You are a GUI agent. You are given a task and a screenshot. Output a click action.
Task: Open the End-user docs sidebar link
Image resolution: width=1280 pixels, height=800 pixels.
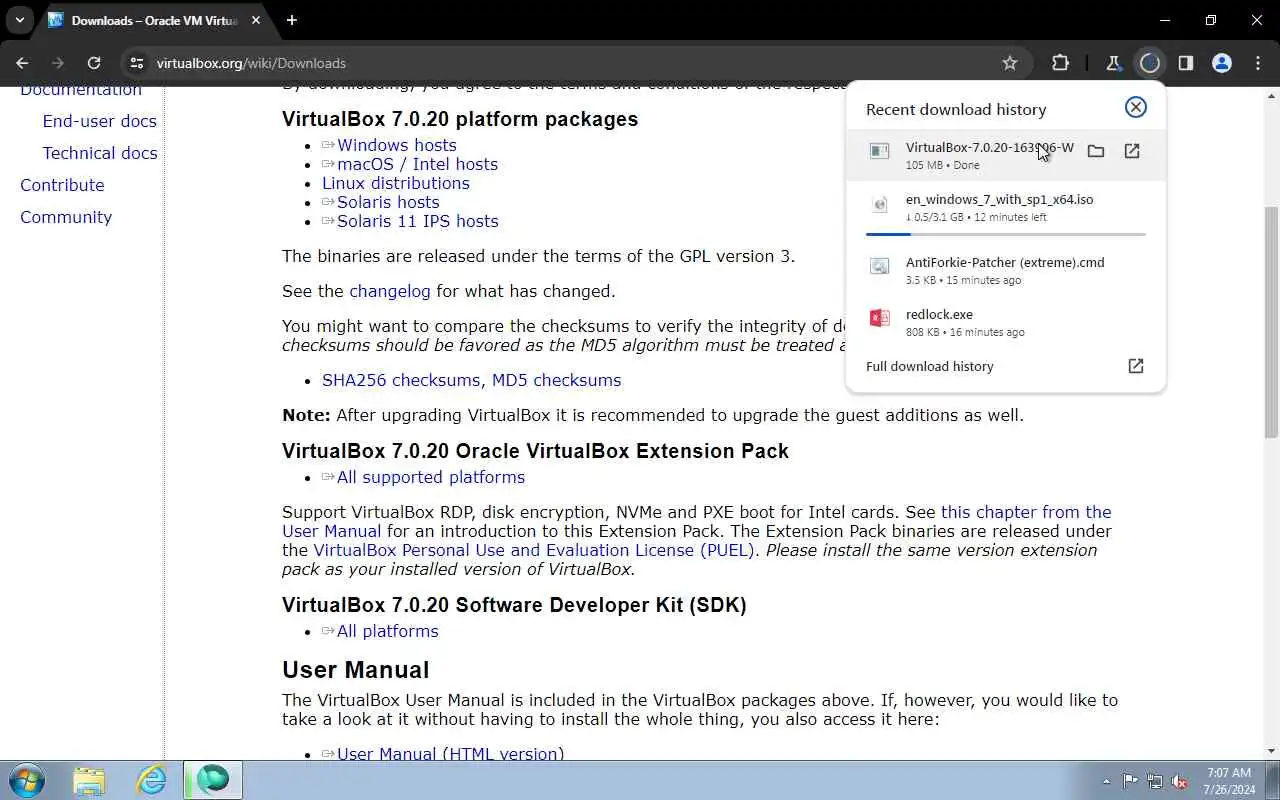(x=99, y=121)
